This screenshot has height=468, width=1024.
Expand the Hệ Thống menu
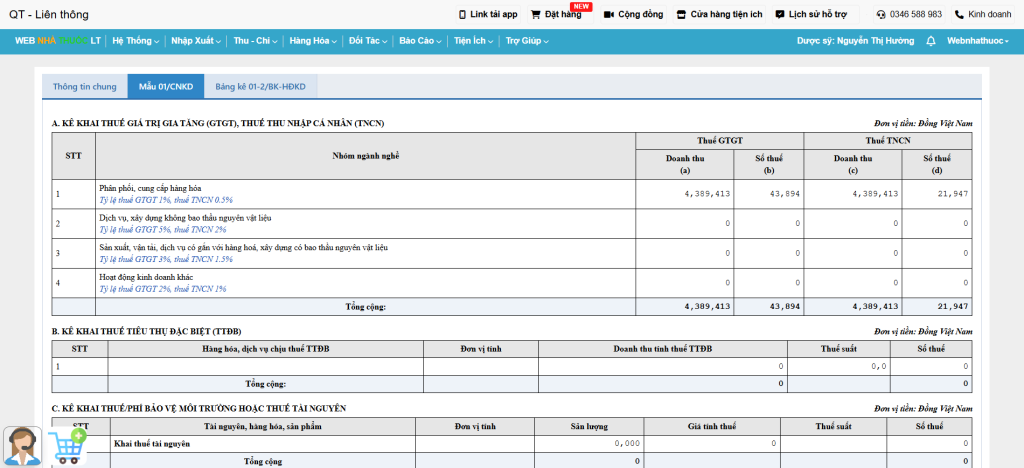click(136, 41)
